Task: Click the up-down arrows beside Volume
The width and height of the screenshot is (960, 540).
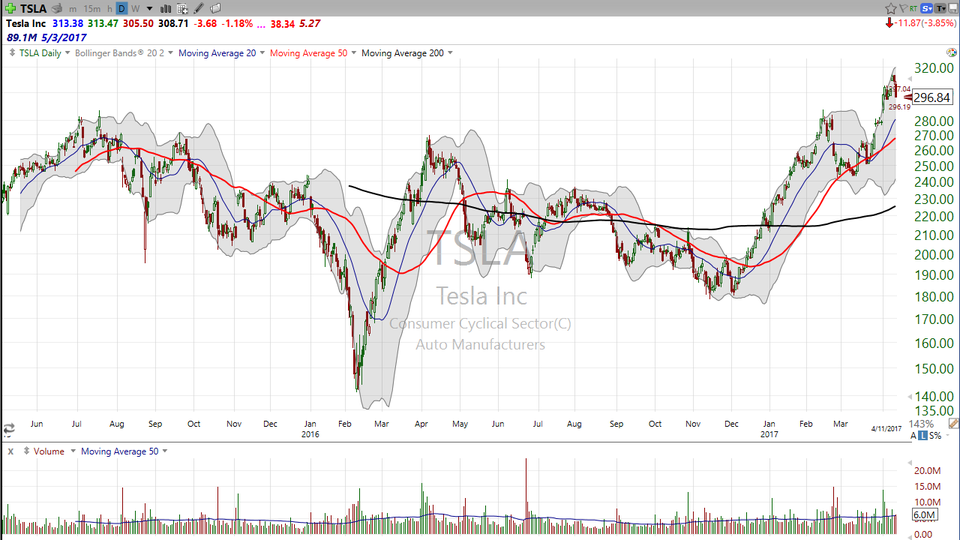Action: 26,451
